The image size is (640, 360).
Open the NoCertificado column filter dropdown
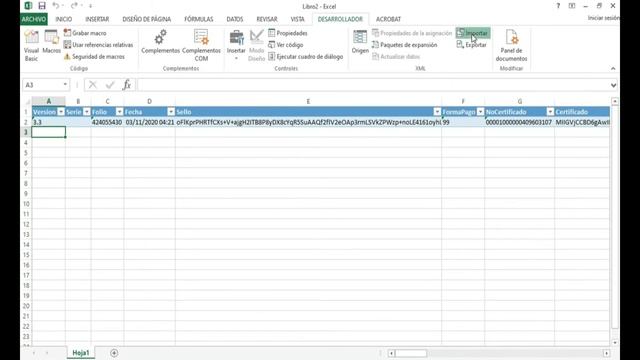550,112
